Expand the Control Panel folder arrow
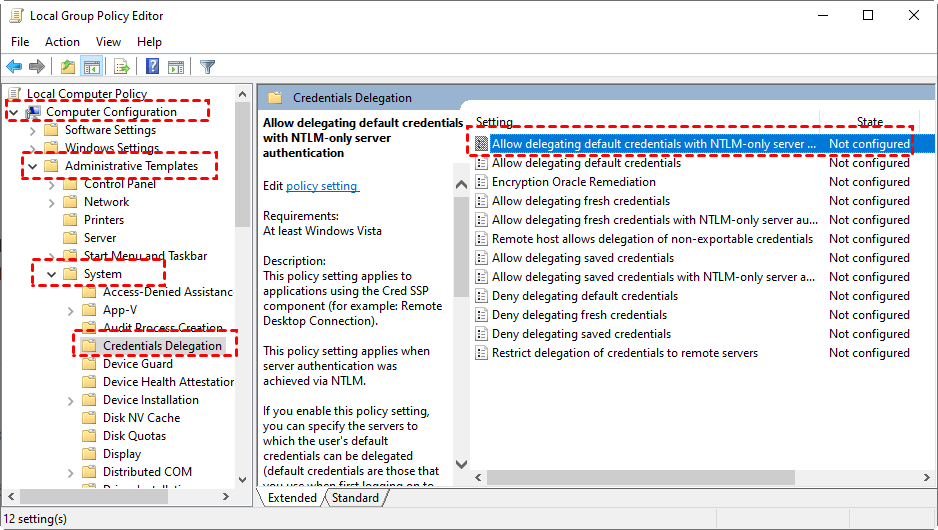The width and height of the screenshot is (938, 530). click(51, 184)
